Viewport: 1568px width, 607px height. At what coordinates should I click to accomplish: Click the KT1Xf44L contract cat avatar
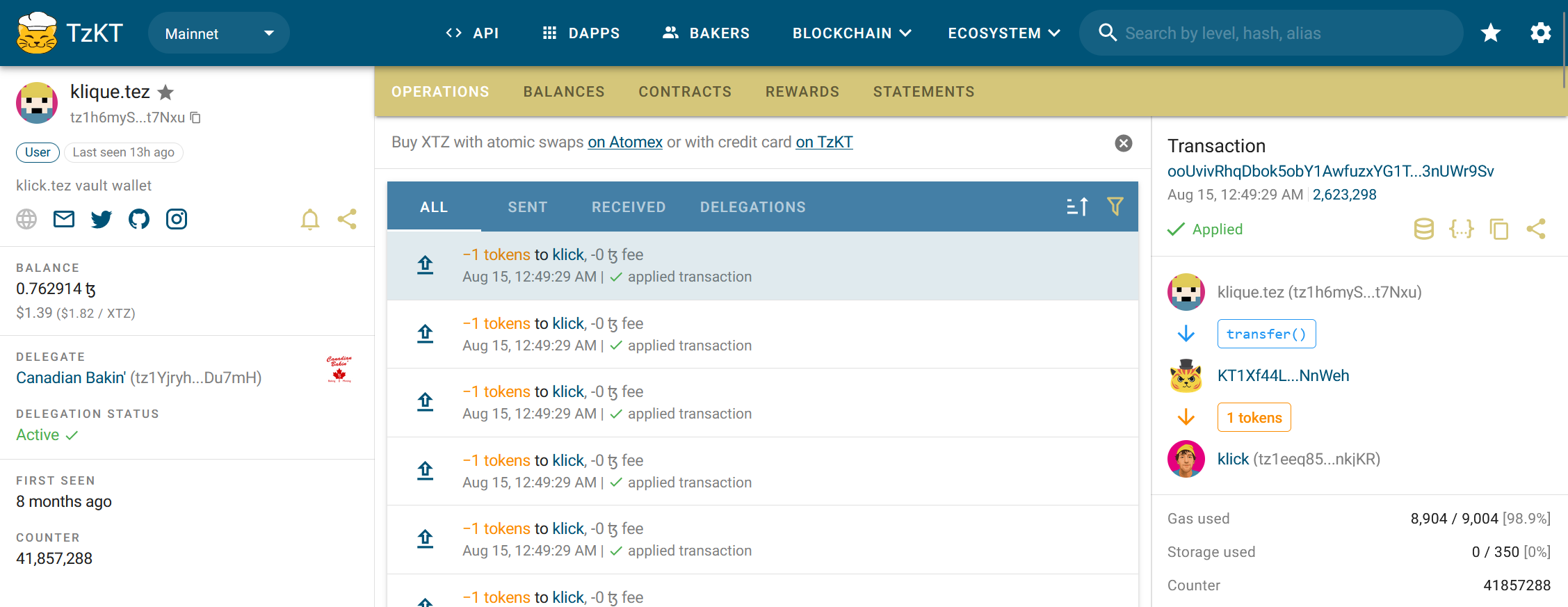1186,375
